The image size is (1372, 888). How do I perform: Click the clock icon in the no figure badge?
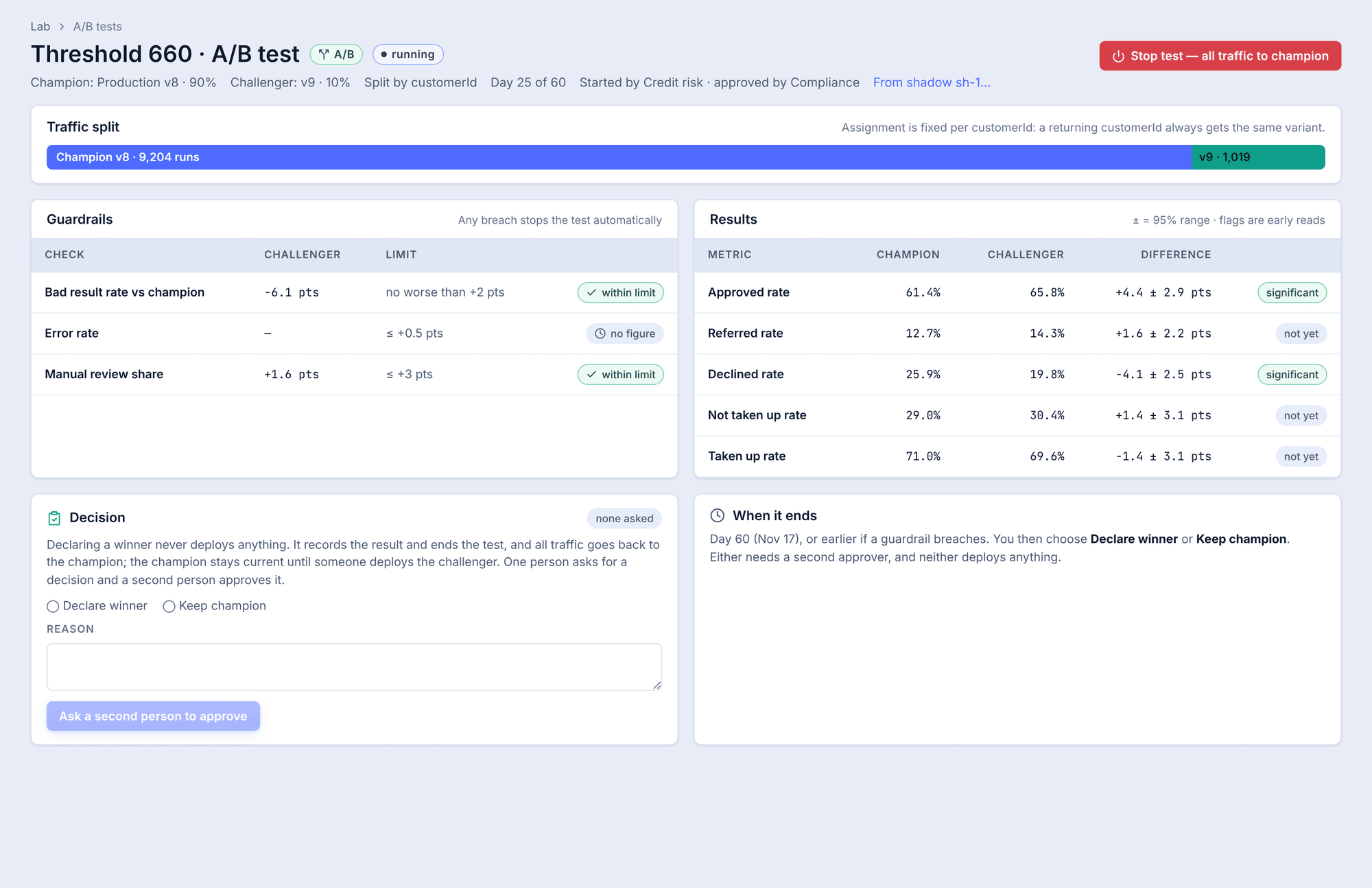click(600, 334)
